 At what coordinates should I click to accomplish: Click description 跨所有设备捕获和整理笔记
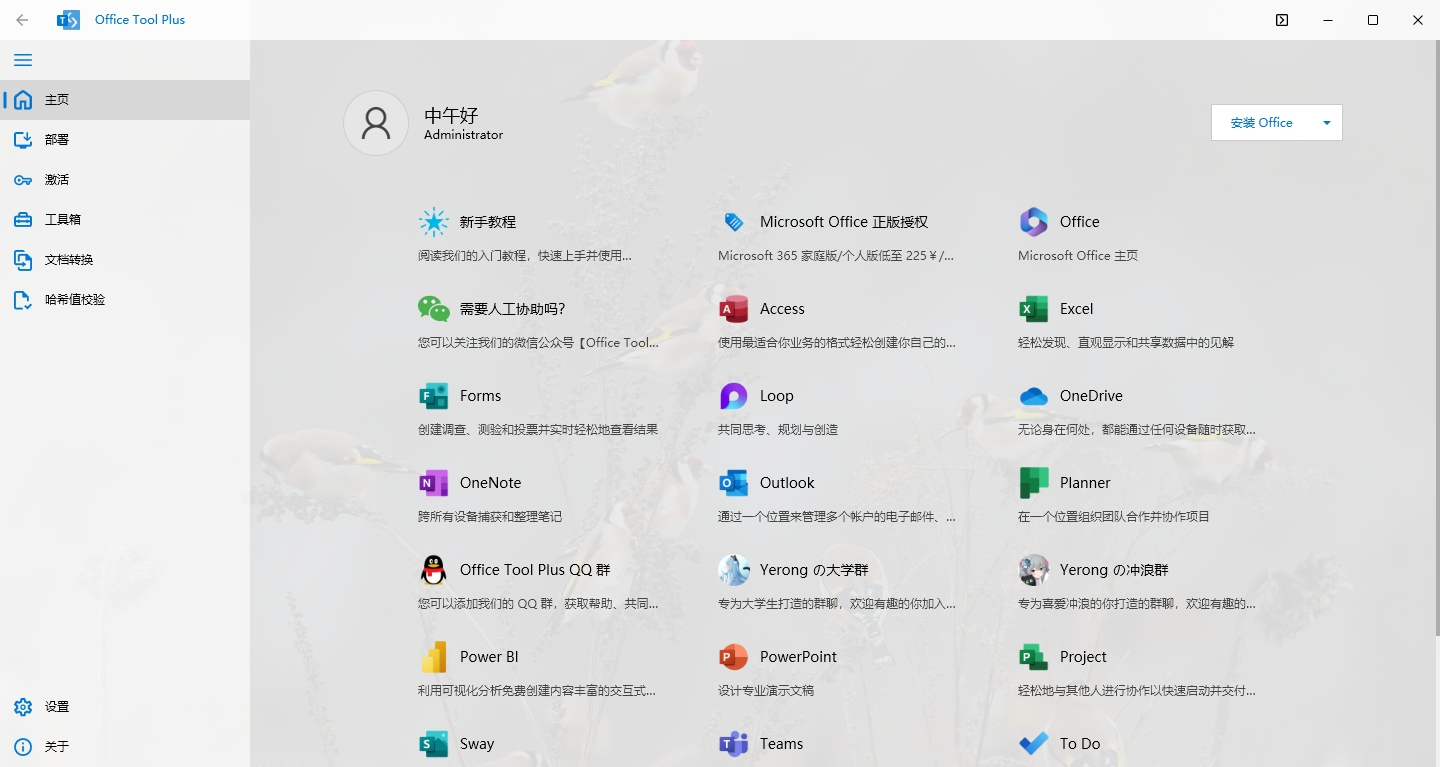[490, 517]
